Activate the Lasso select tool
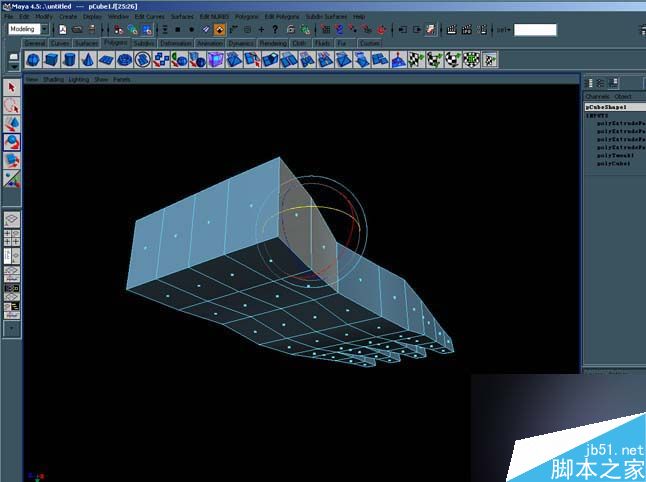Viewport: 646px width, 482px height. pos(11,105)
